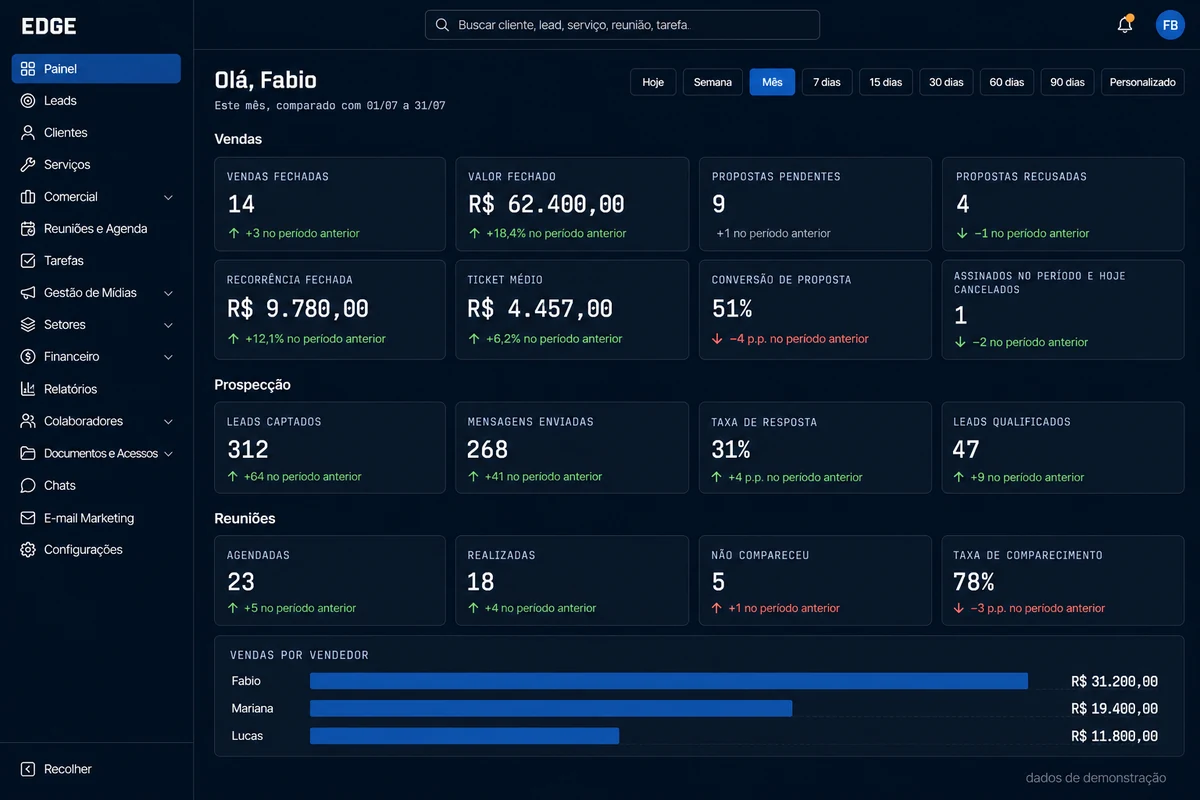The image size is (1200, 800).
Task: Select the Serviços wrench icon
Action: coord(28,165)
